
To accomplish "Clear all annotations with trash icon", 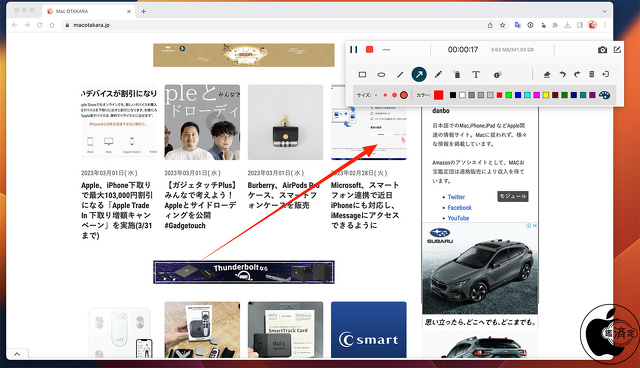I will tap(591, 74).
